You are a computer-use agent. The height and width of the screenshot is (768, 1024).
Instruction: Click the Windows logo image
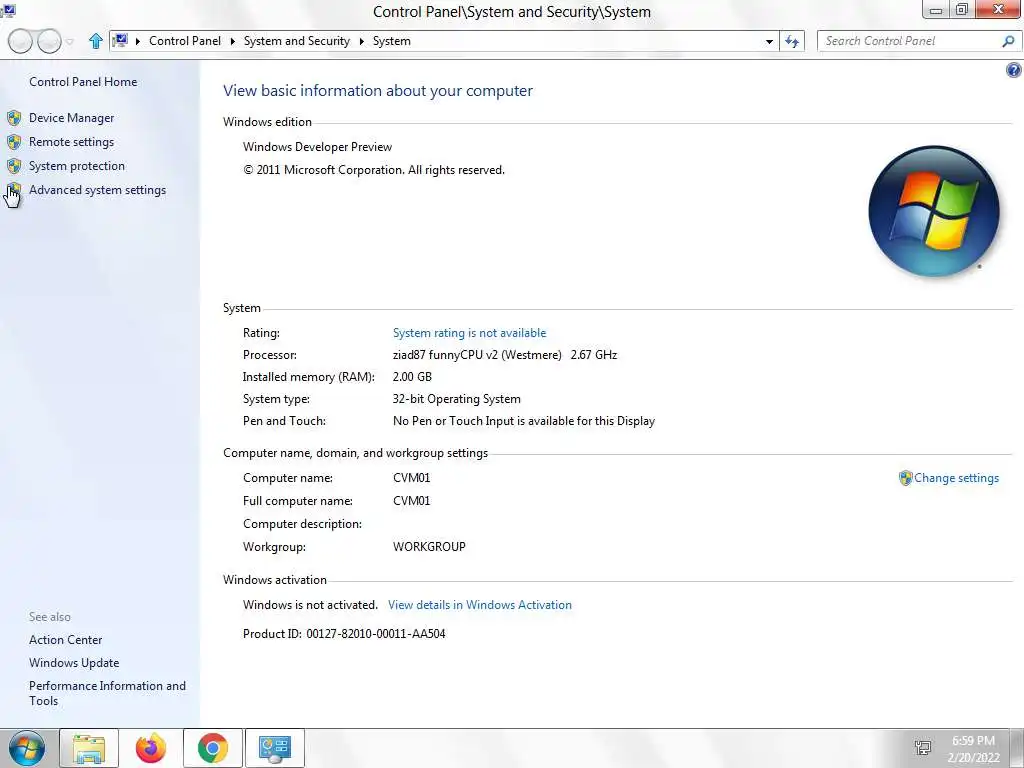[934, 211]
